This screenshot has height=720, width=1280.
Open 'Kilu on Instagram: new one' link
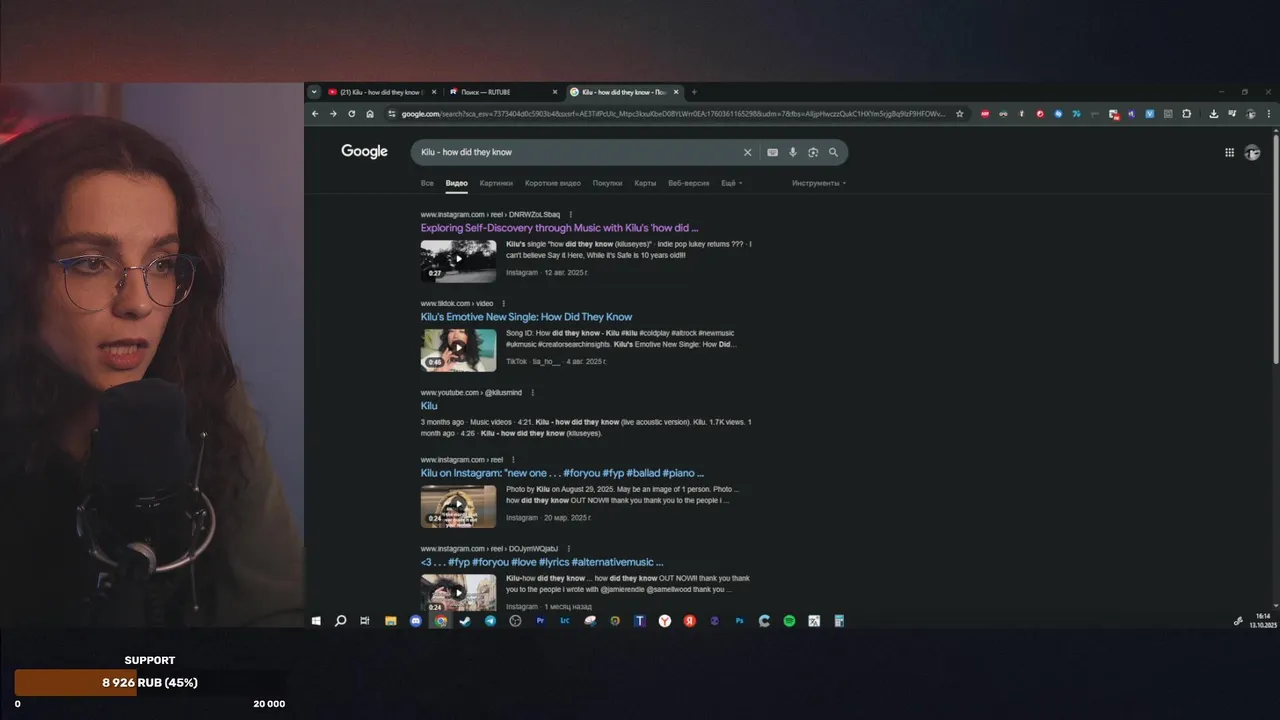[x=562, y=473]
